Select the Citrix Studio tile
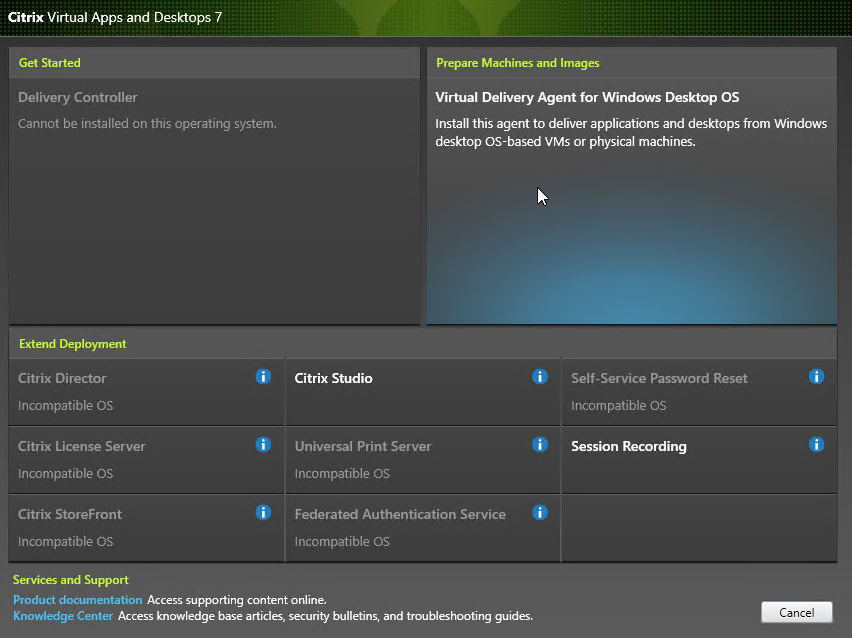 pos(423,392)
